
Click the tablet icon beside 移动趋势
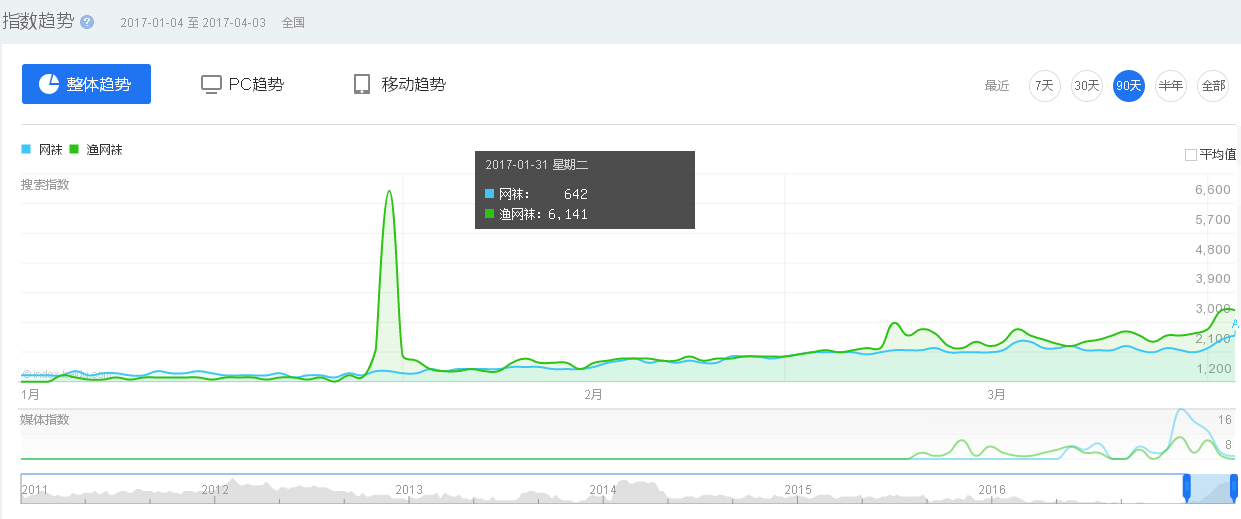[362, 84]
